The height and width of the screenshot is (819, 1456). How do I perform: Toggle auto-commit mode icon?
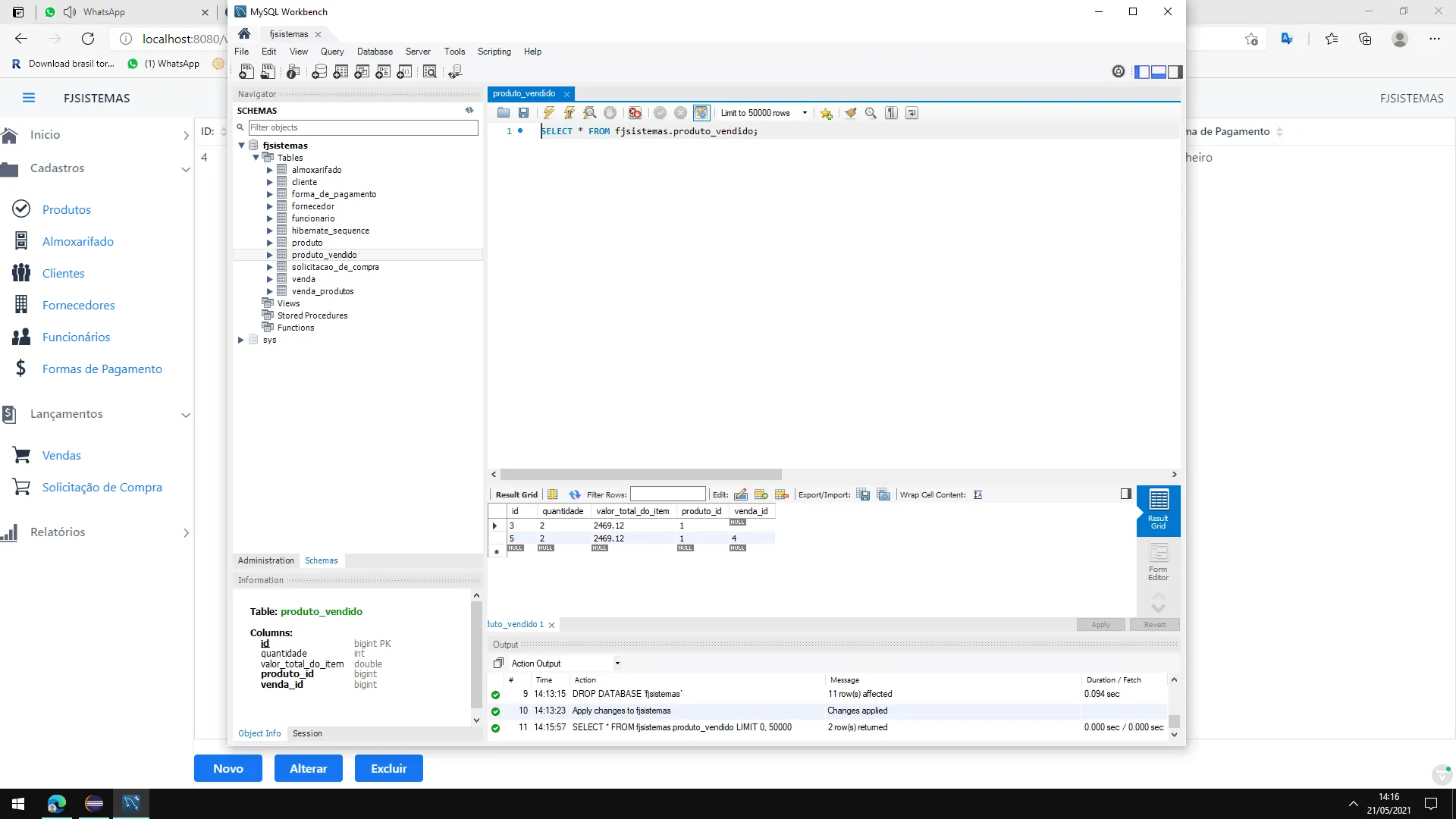click(701, 113)
